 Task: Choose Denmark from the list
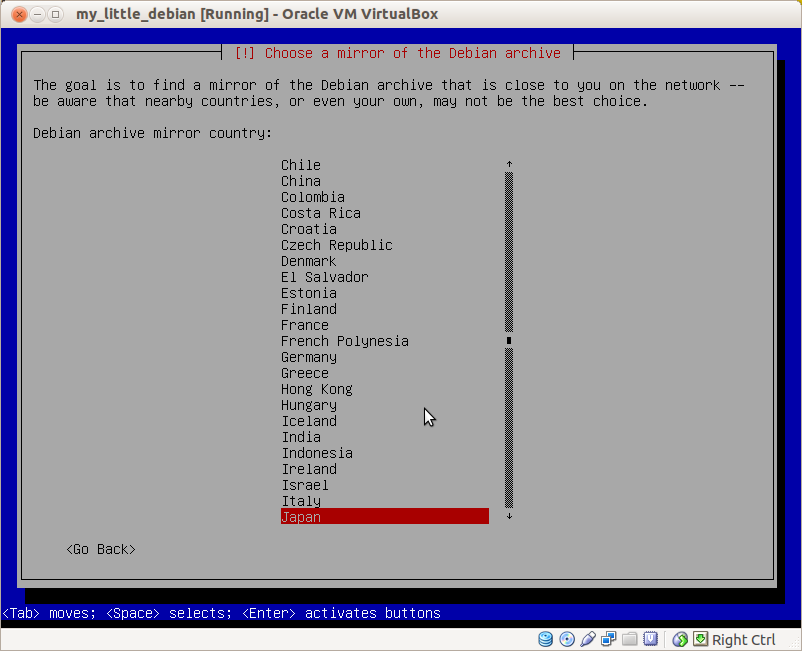point(309,261)
